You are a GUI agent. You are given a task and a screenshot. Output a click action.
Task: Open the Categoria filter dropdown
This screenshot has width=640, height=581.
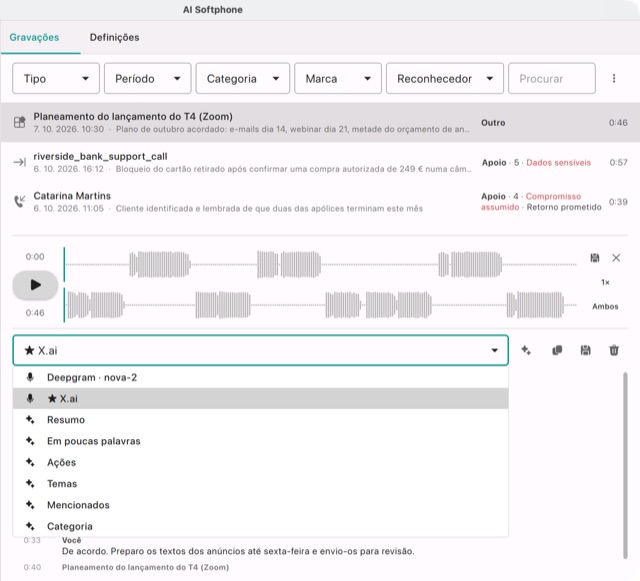pyautogui.click(x=242, y=78)
